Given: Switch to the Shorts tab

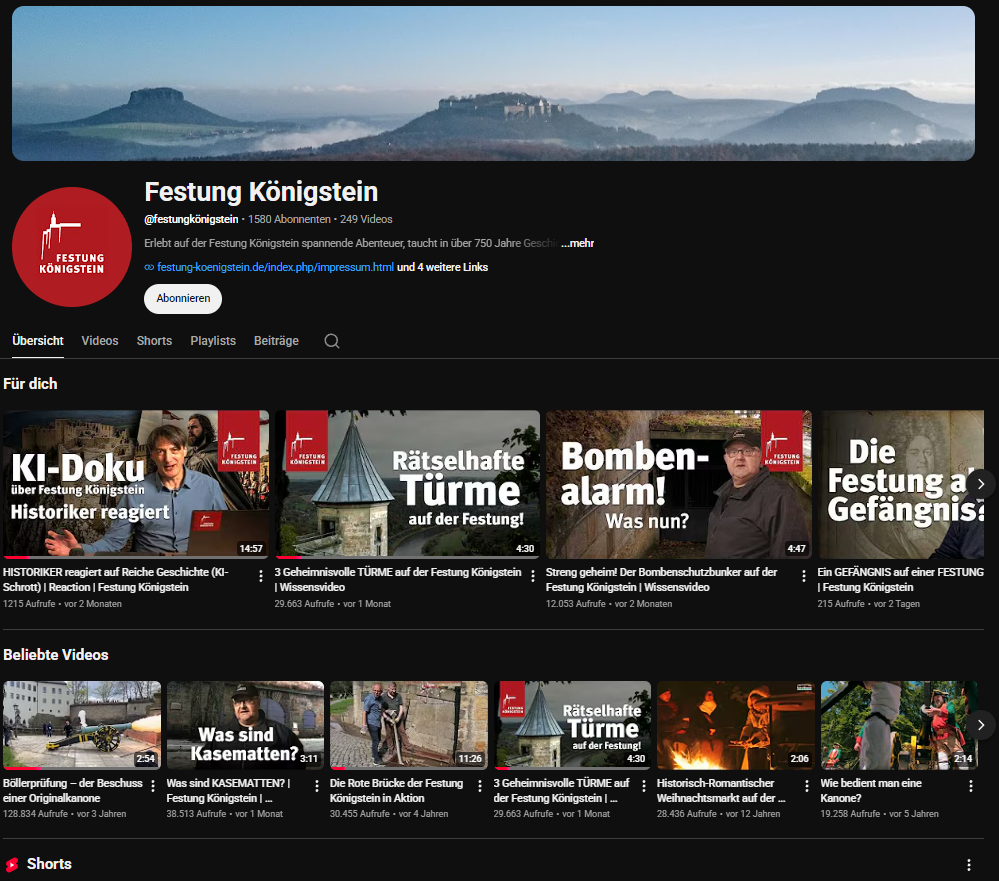Looking at the screenshot, I should pyautogui.click(x=154, y=341).
